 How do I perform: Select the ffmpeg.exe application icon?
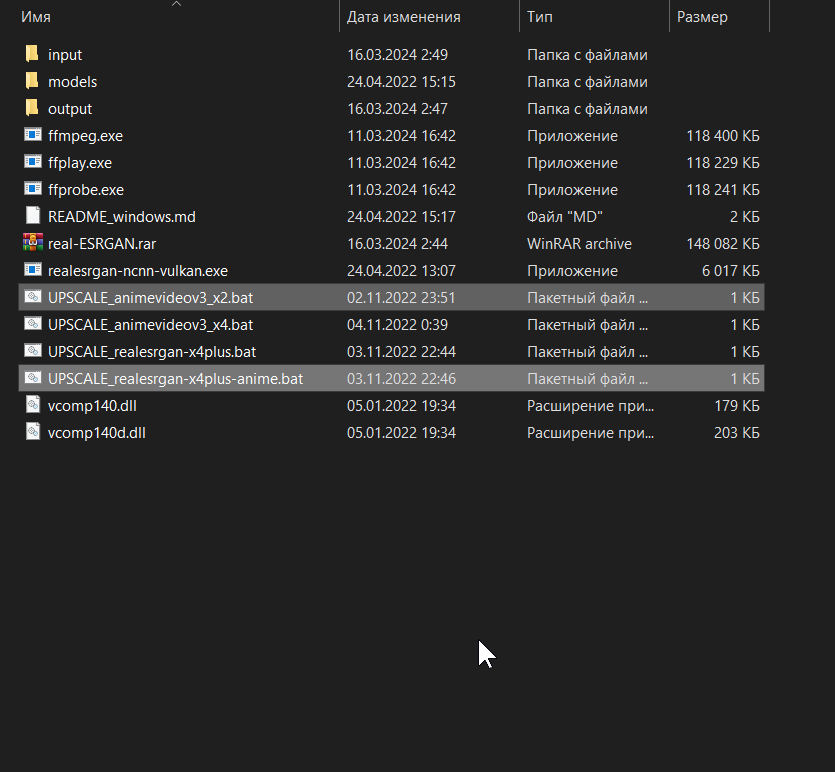pos(32,135)
